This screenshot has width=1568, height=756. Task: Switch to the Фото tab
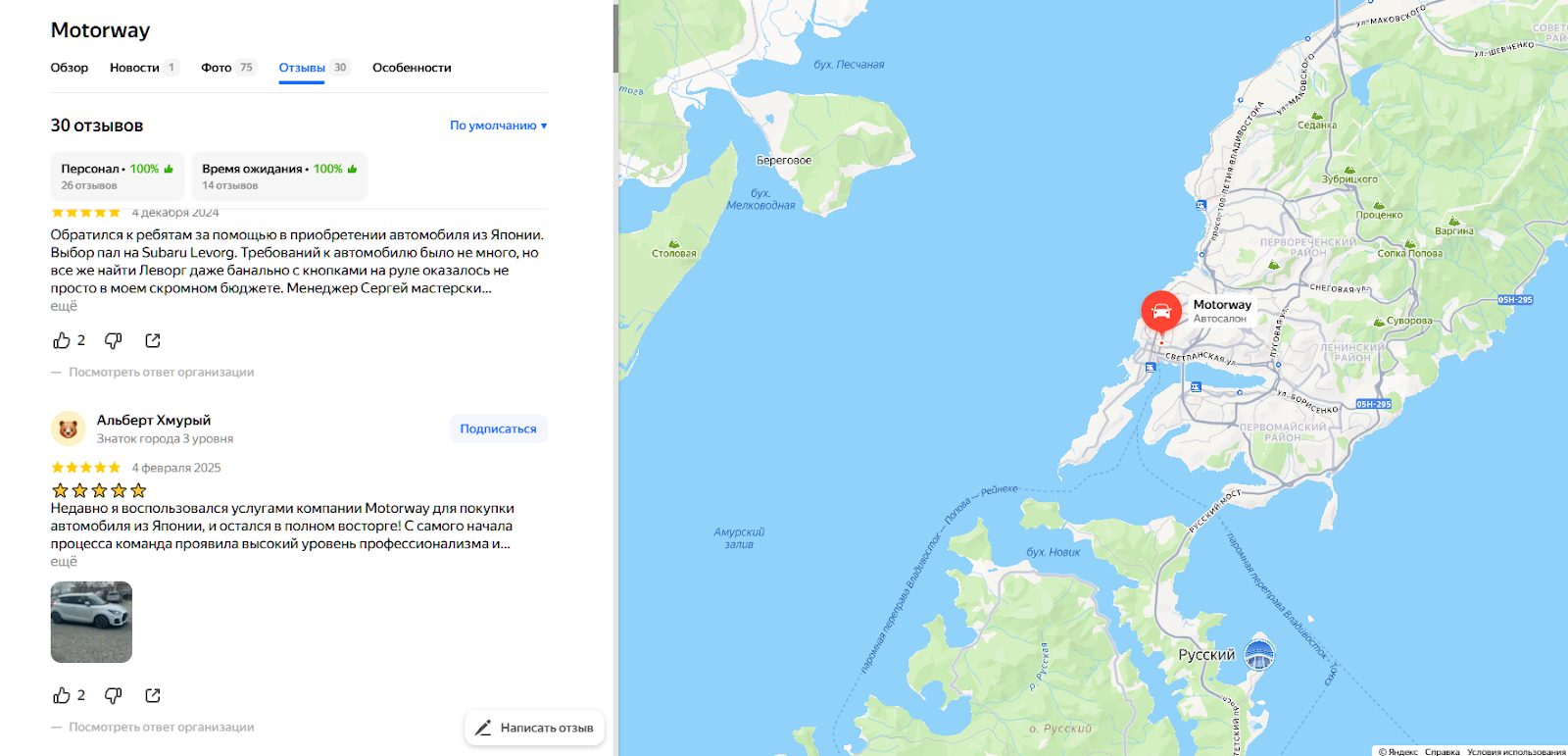[x=227, y=68]
